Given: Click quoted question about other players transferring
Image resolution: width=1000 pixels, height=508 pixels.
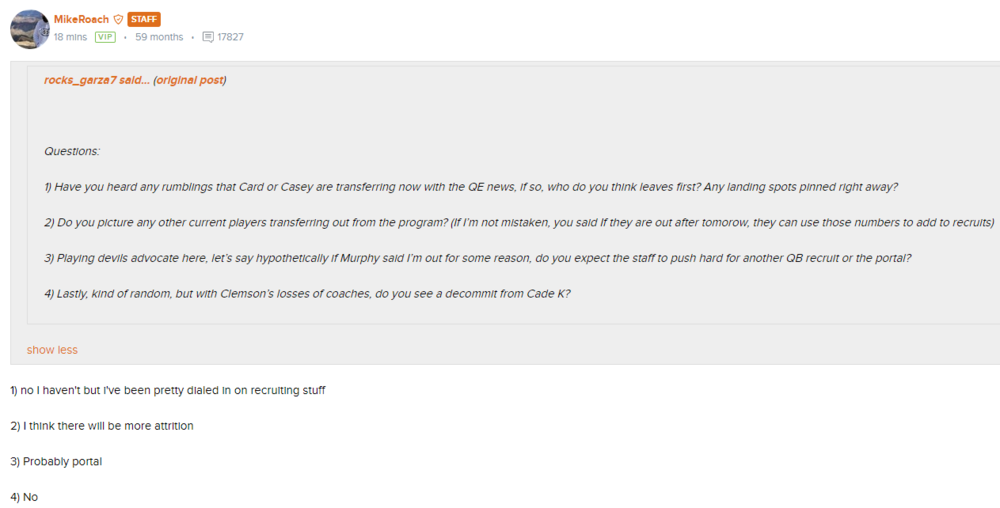Looking at the screenshot, I should pyautogui.click(x=519, y=222).
